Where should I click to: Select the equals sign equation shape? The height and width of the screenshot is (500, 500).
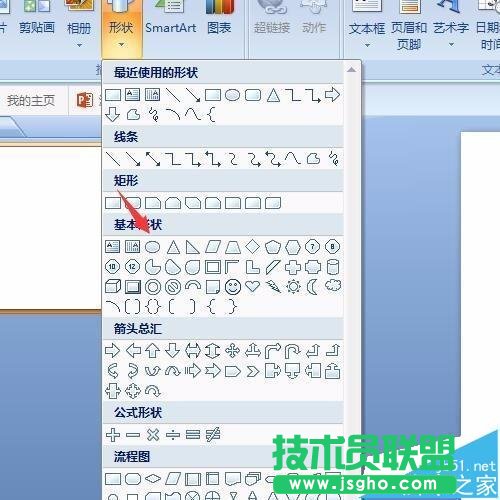tap(193, 435)
